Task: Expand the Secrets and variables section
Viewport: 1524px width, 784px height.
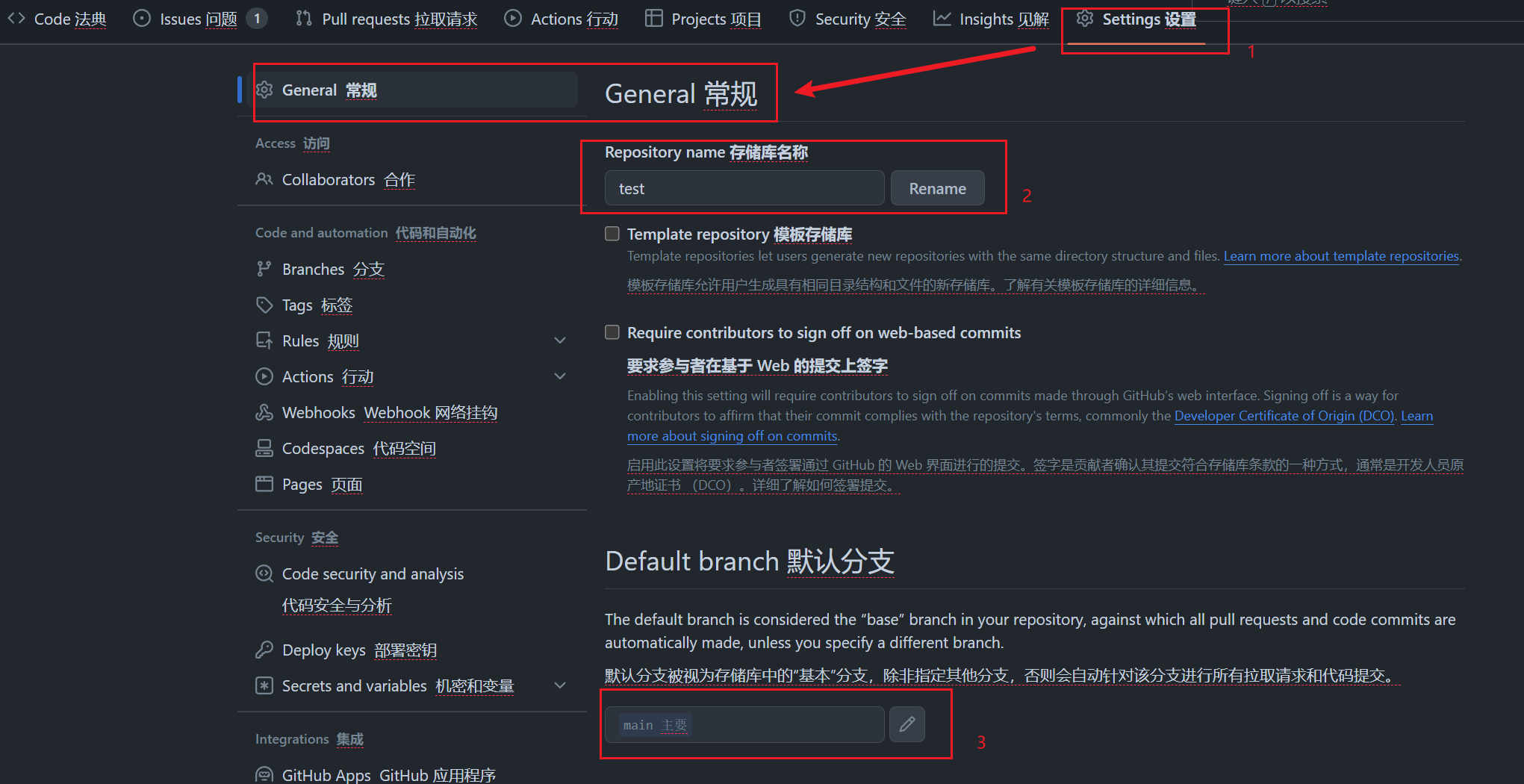Action: pyautogui.click(x=560, y=685)
